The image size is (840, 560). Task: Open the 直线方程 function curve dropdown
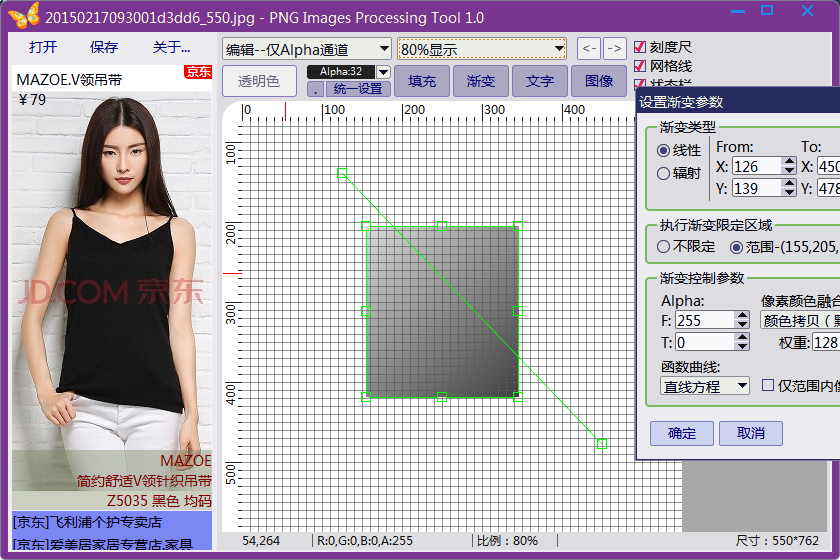click(705, 386)
